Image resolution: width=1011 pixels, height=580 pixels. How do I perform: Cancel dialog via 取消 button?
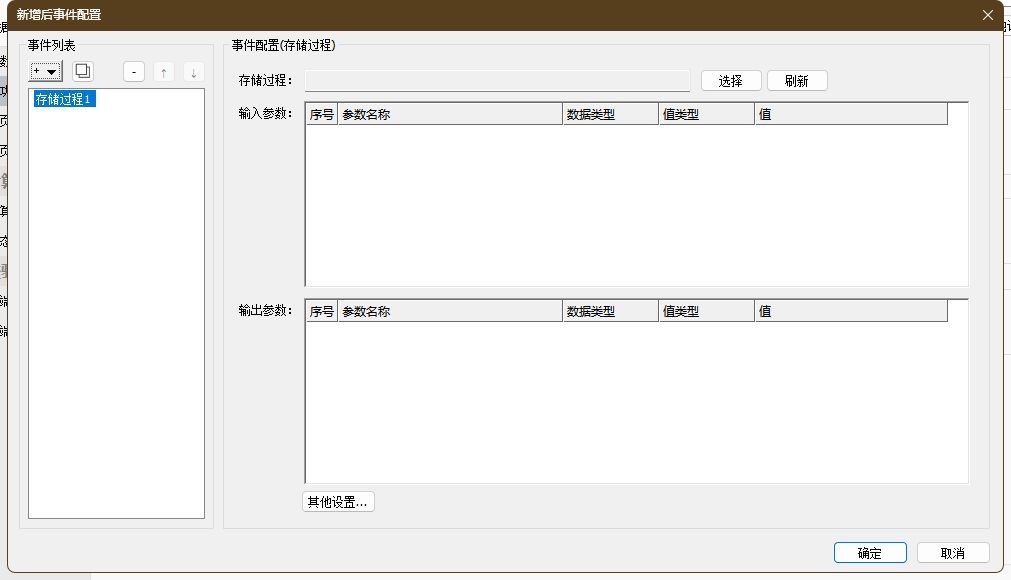tap(953, 553)
